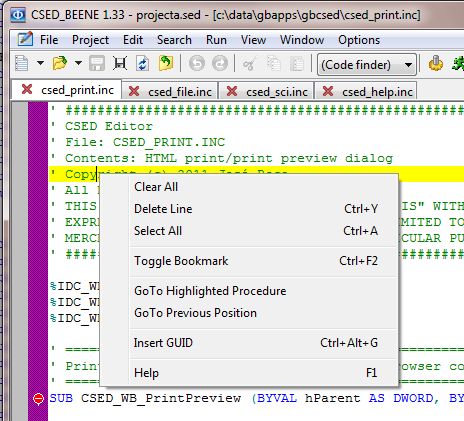464x421 pixels.
Task: Click the reload file icon with blue arrows
Action: 143,63
